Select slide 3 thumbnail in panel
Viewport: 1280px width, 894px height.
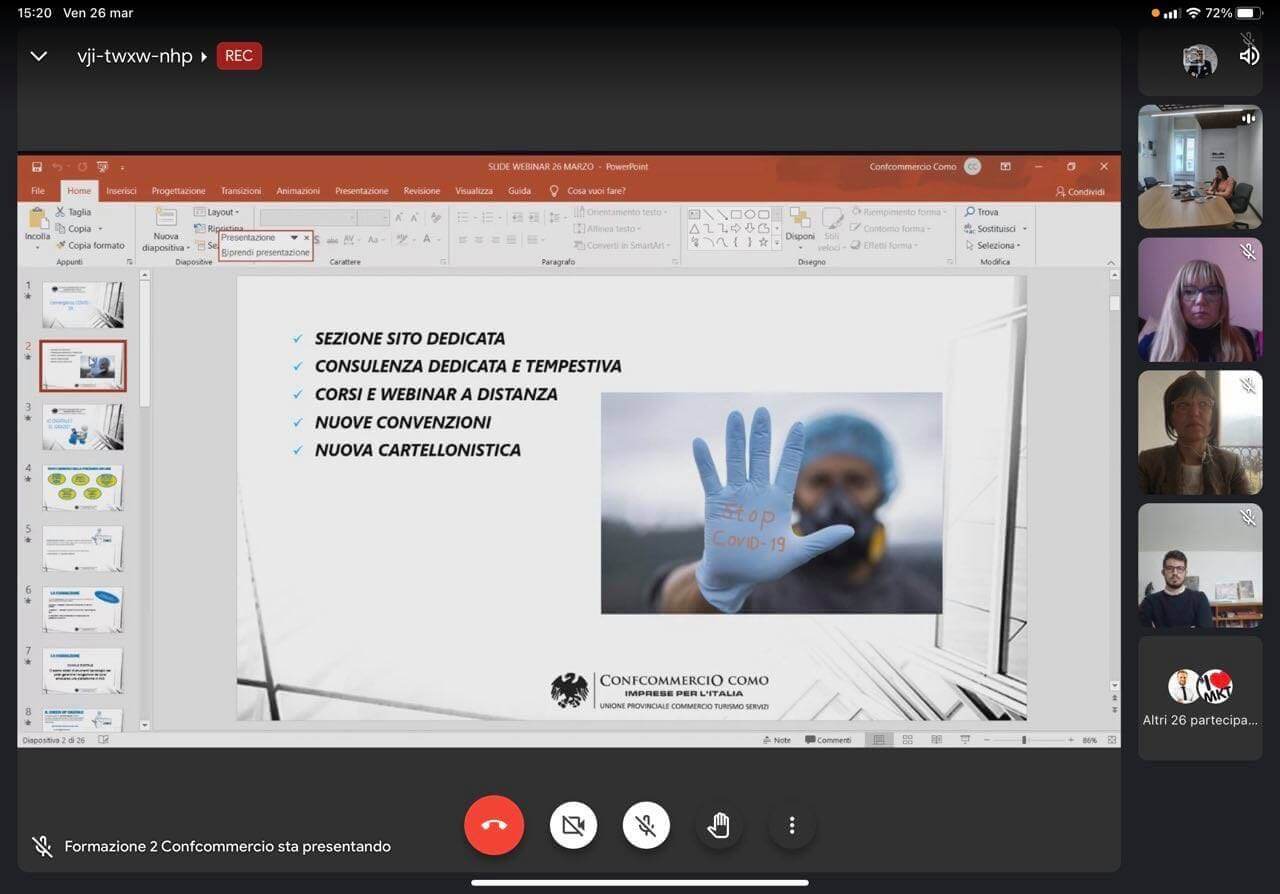(x=83, y=427)
